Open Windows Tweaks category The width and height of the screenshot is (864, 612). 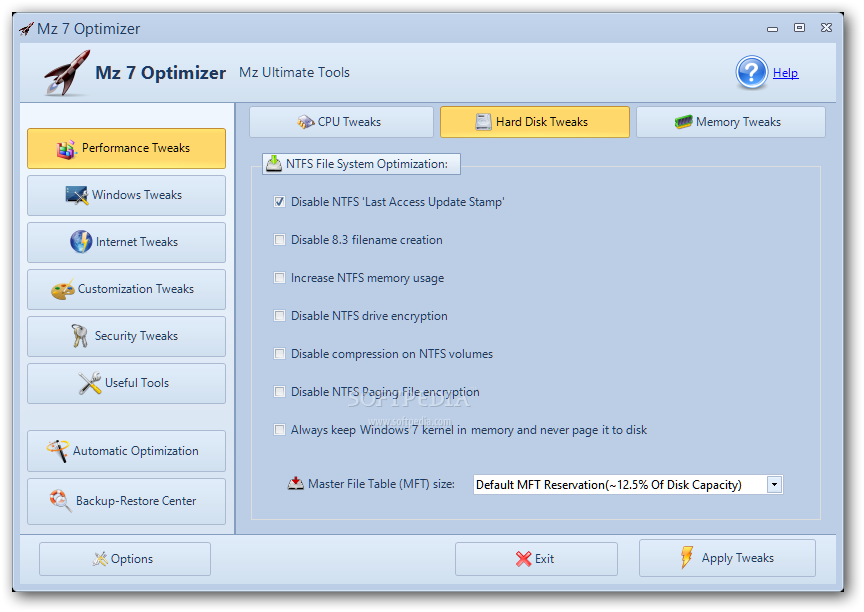click(x=126, y=195)
